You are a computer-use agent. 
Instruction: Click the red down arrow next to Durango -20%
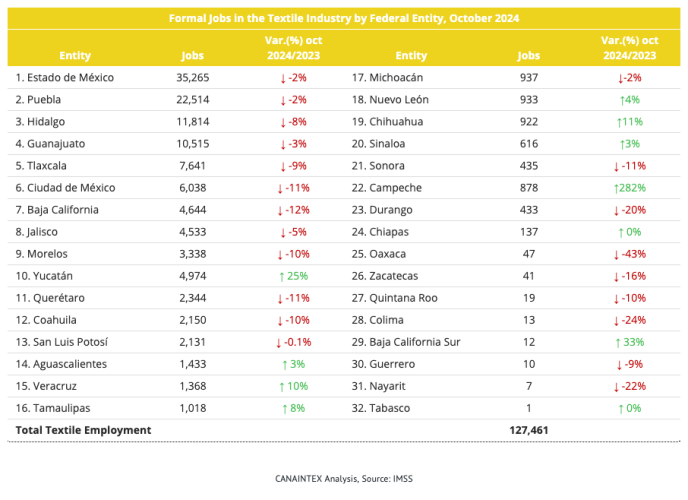[616, 211]
